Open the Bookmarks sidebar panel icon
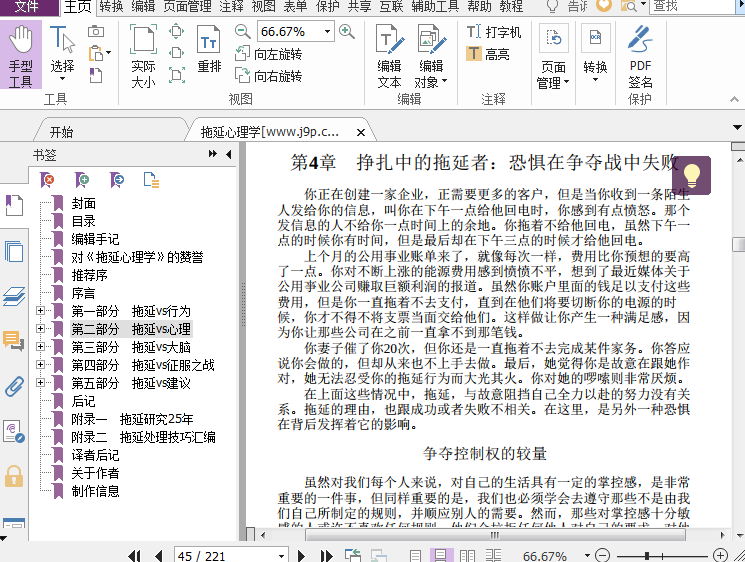Viewport: 745px width, 562px height. coord(14,206)
